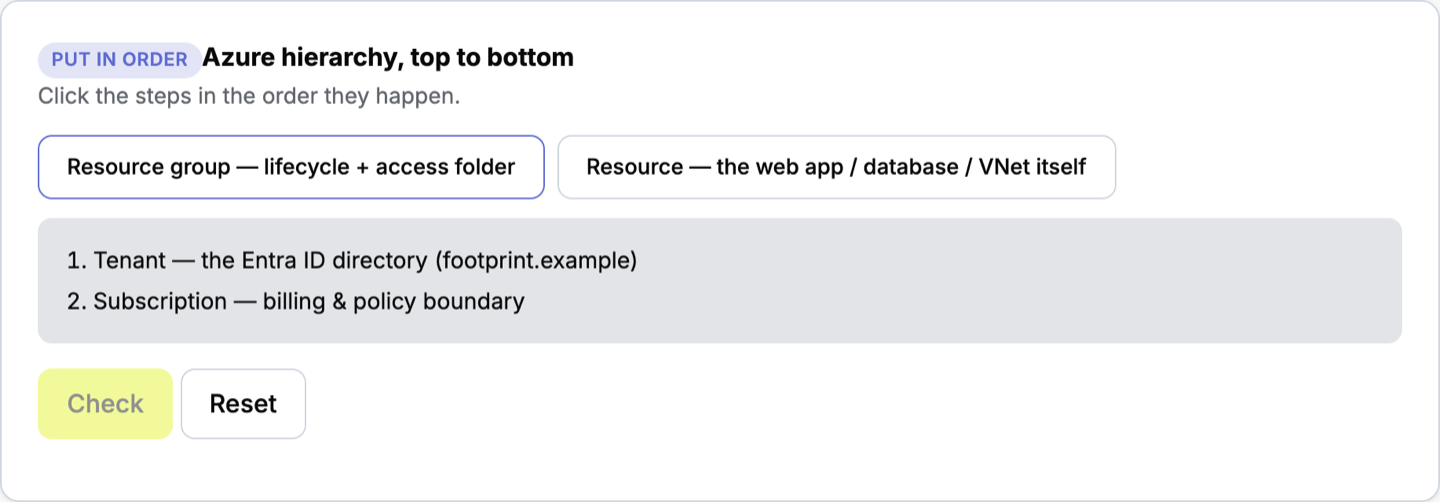Click the PUT IN ORDER badge
Viewport: 1440px width, 502px height.
coord(120,59)
